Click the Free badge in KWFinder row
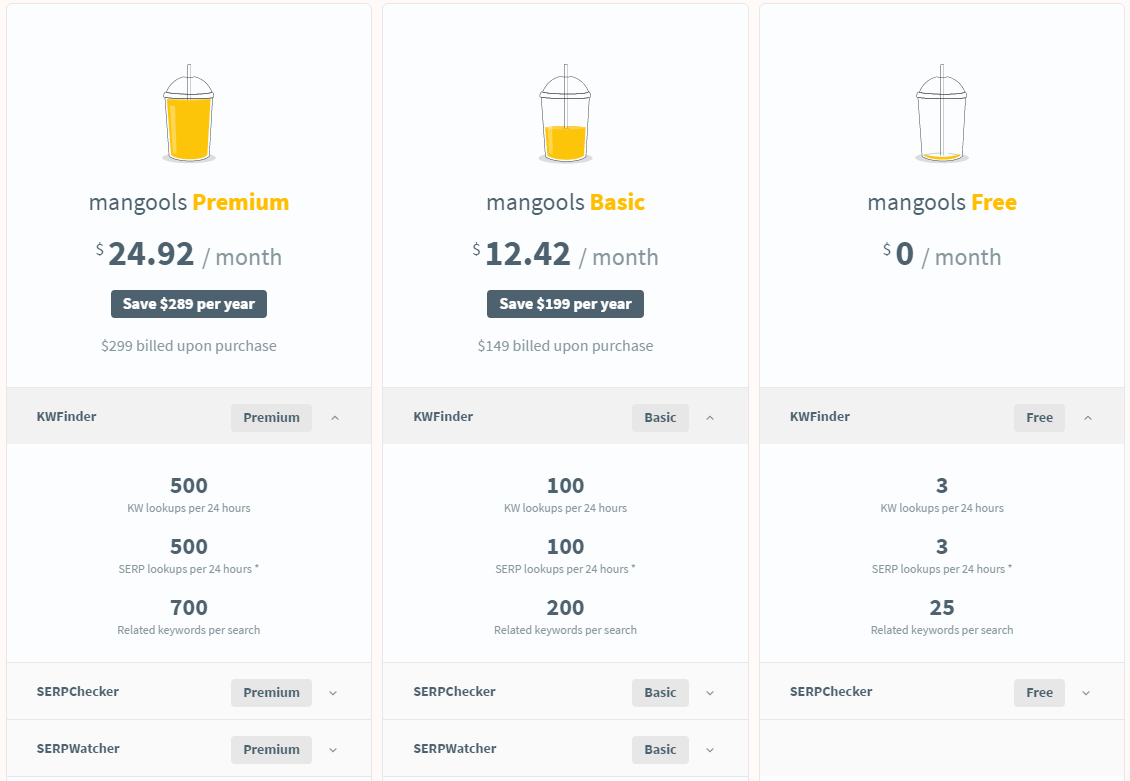The width and height of the screenshot is (1130, 781). tap(1039, 418)
